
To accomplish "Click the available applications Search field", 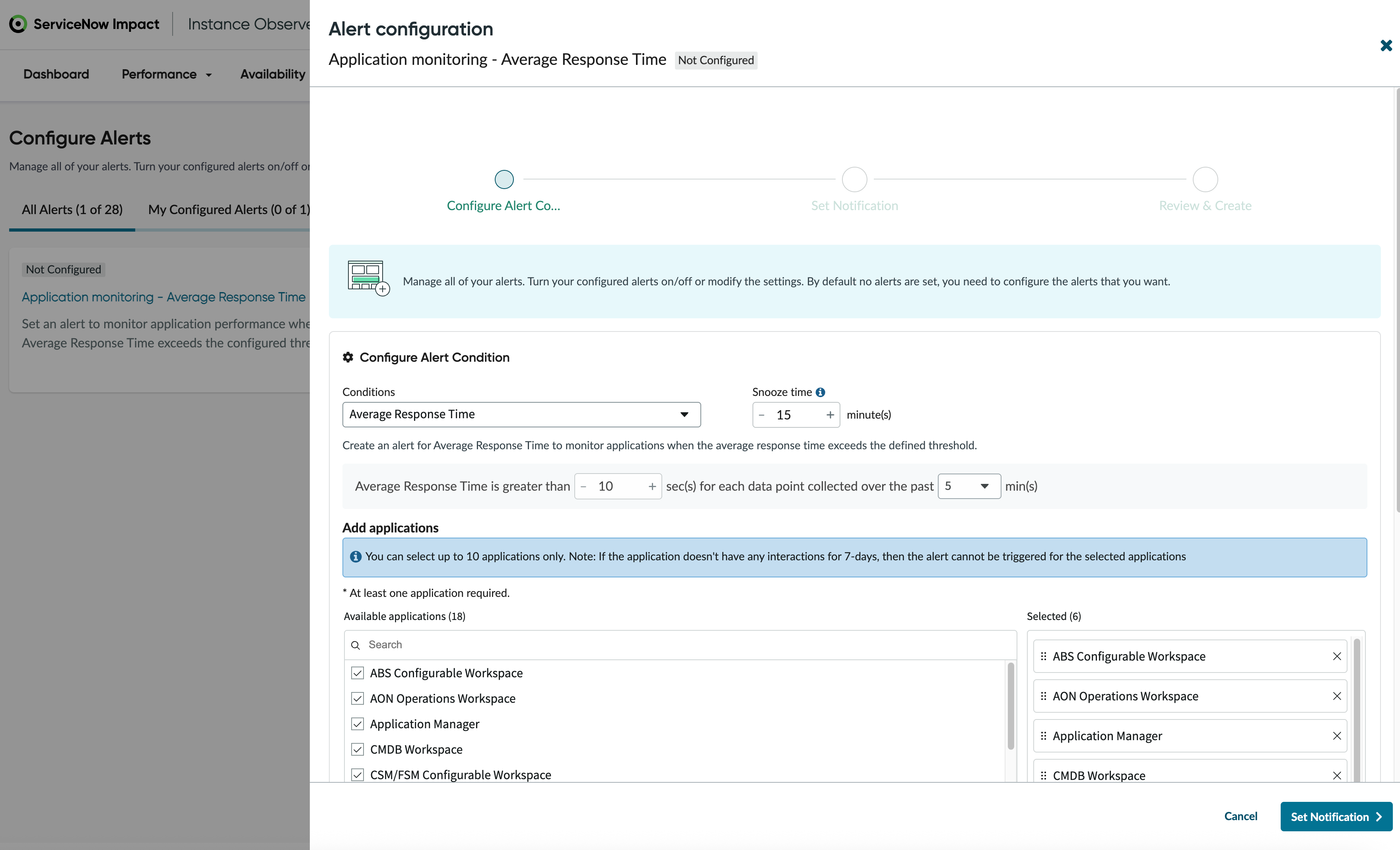I will click(x=680, y=645).
